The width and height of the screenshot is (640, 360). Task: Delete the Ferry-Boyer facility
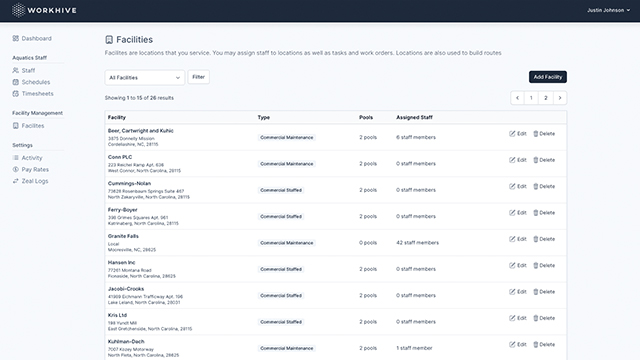(544, 213)
